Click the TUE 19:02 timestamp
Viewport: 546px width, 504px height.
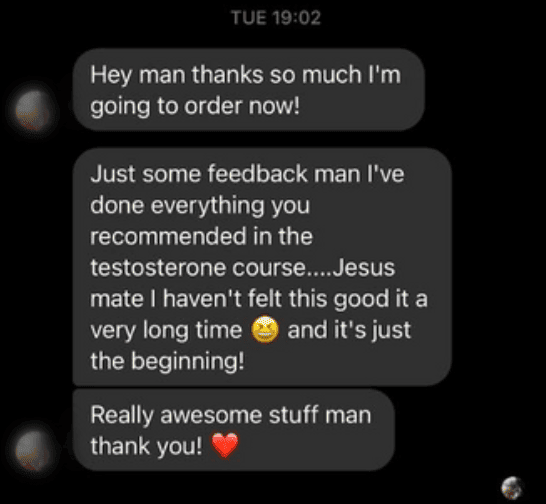coord(276,17)
